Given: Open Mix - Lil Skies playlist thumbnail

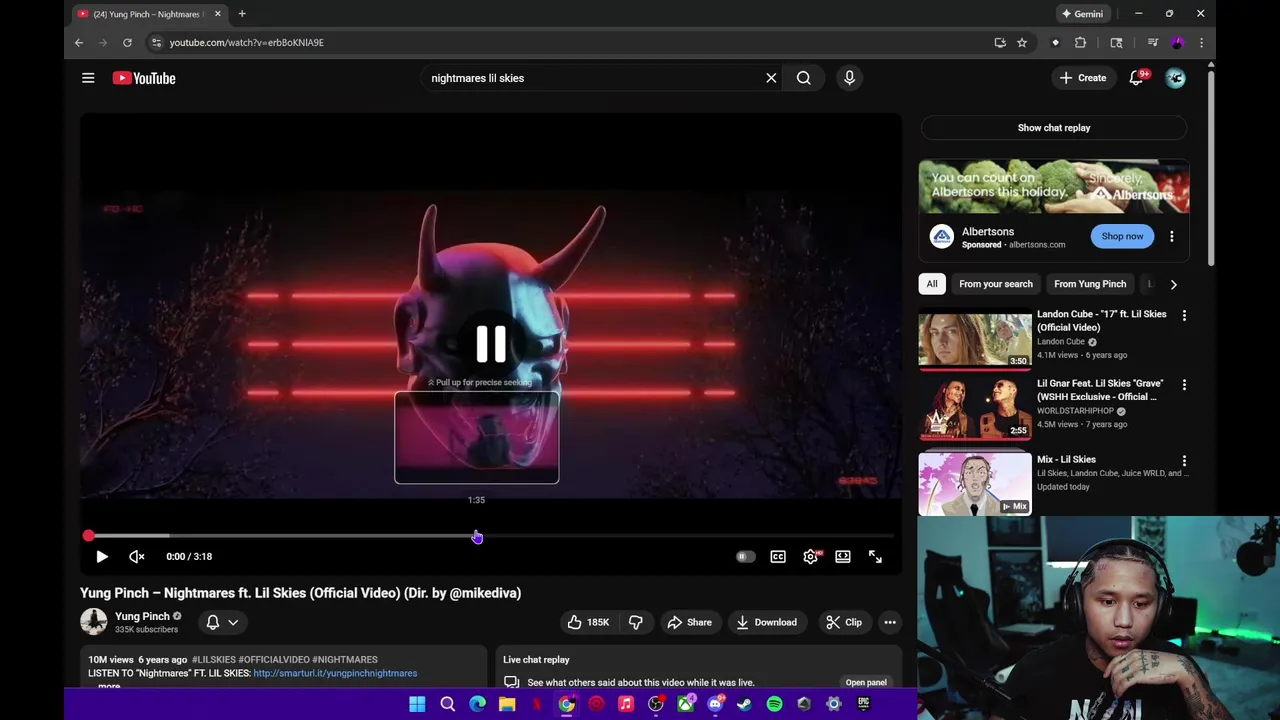Looking at the screenshot, I should (x=975, y=483).
